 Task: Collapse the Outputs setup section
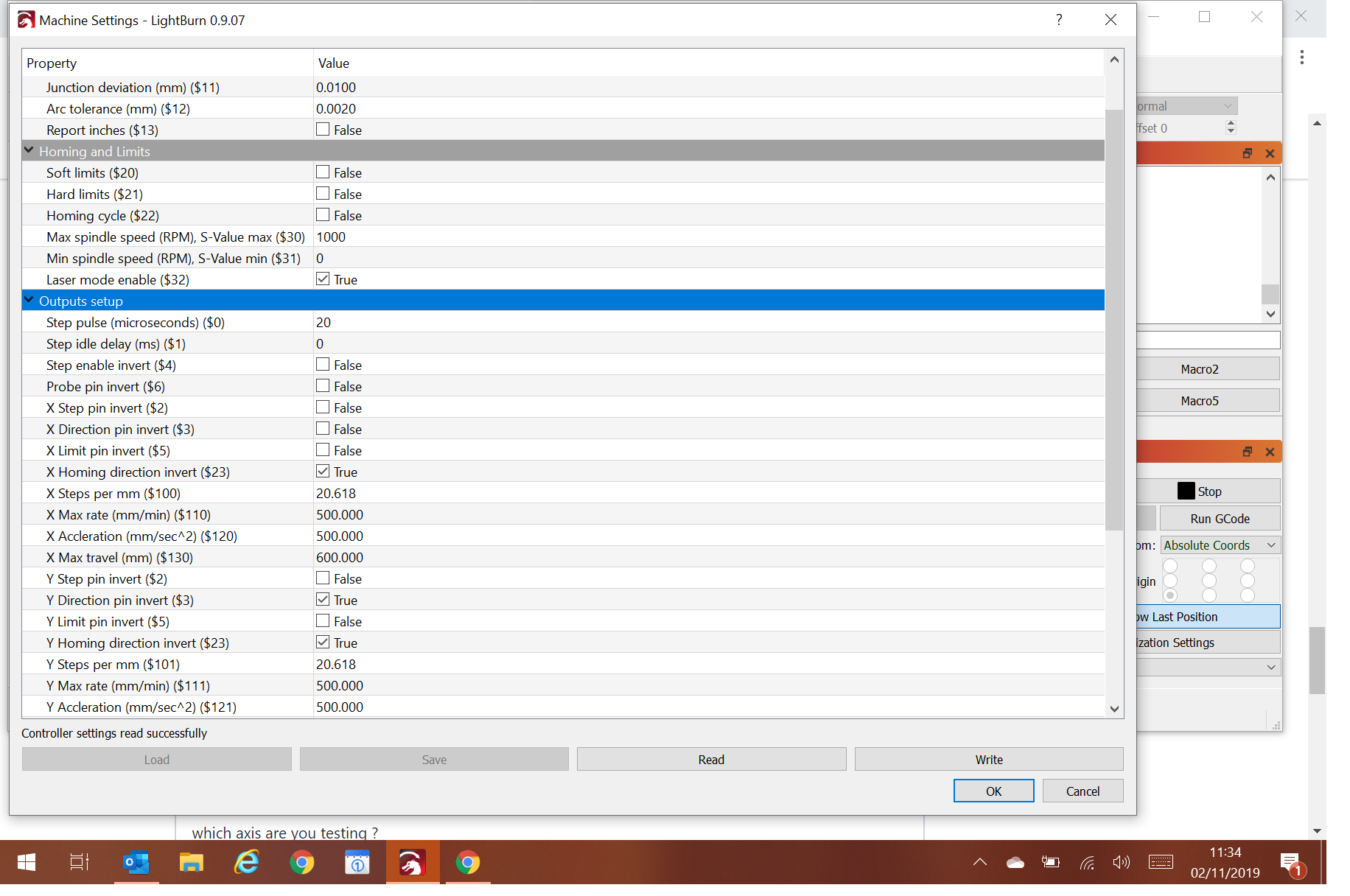tap(29, 300)
